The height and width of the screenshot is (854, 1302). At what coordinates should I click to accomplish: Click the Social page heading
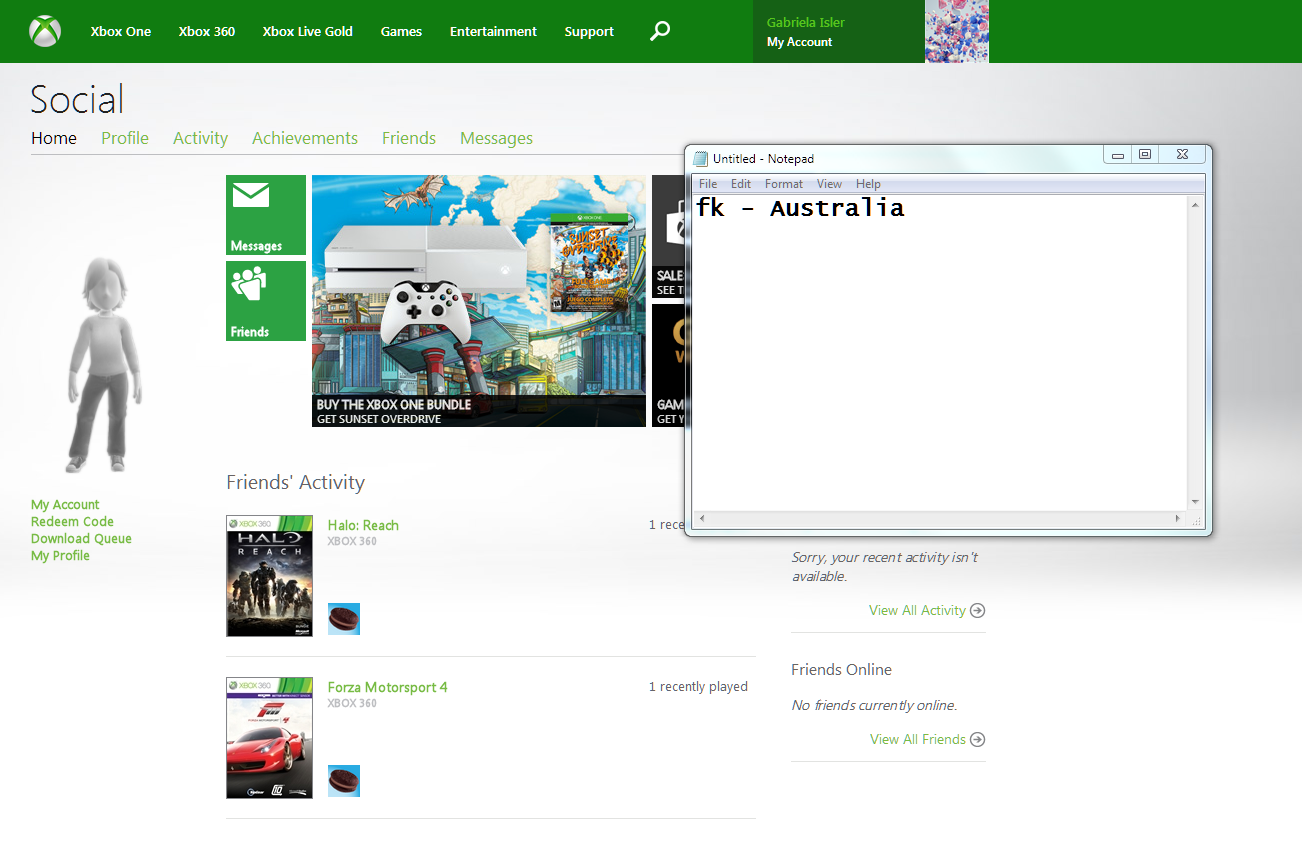(77, 99)
